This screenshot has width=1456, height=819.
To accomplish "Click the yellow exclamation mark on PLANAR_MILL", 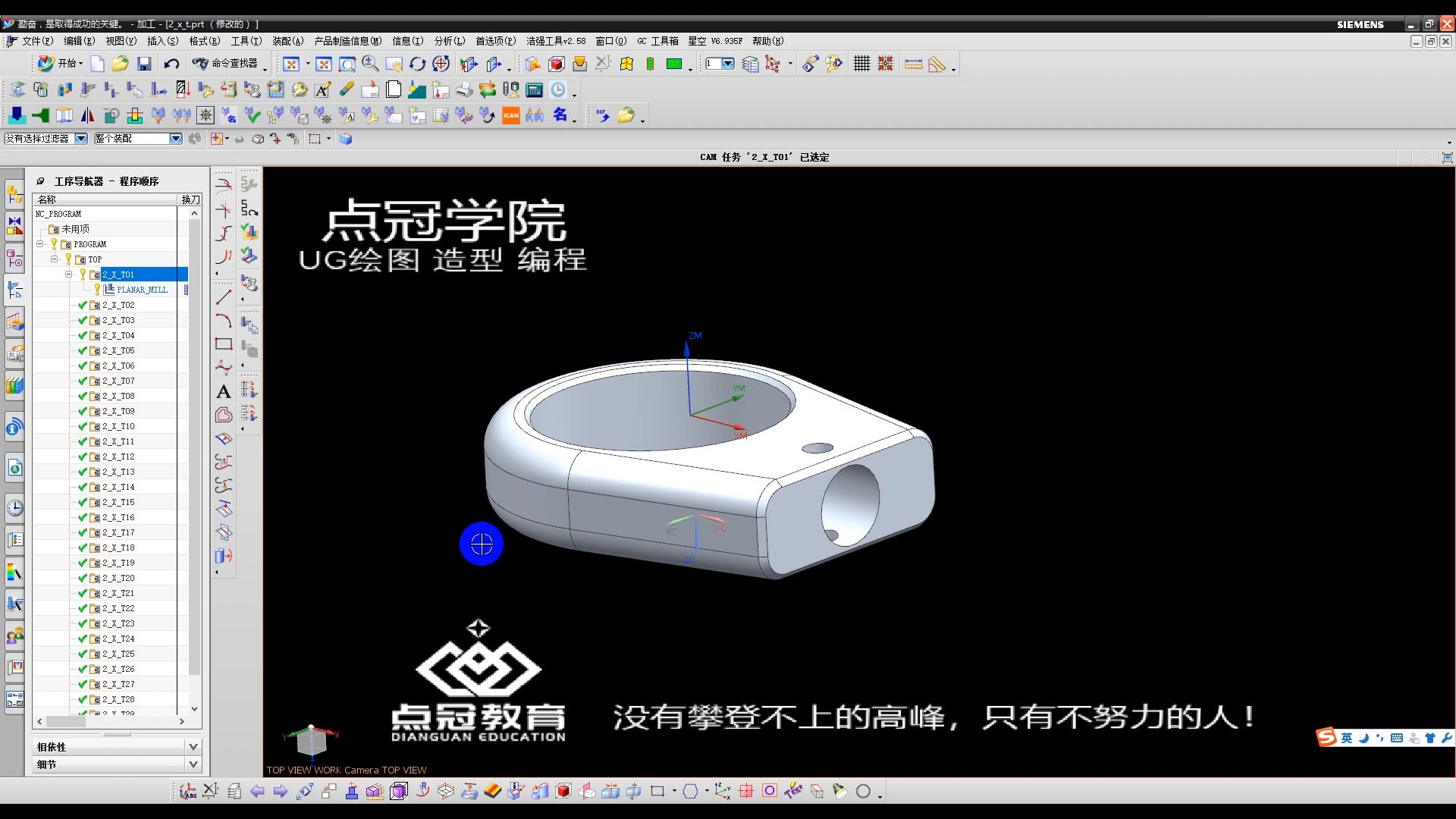I will coord(96,289).
